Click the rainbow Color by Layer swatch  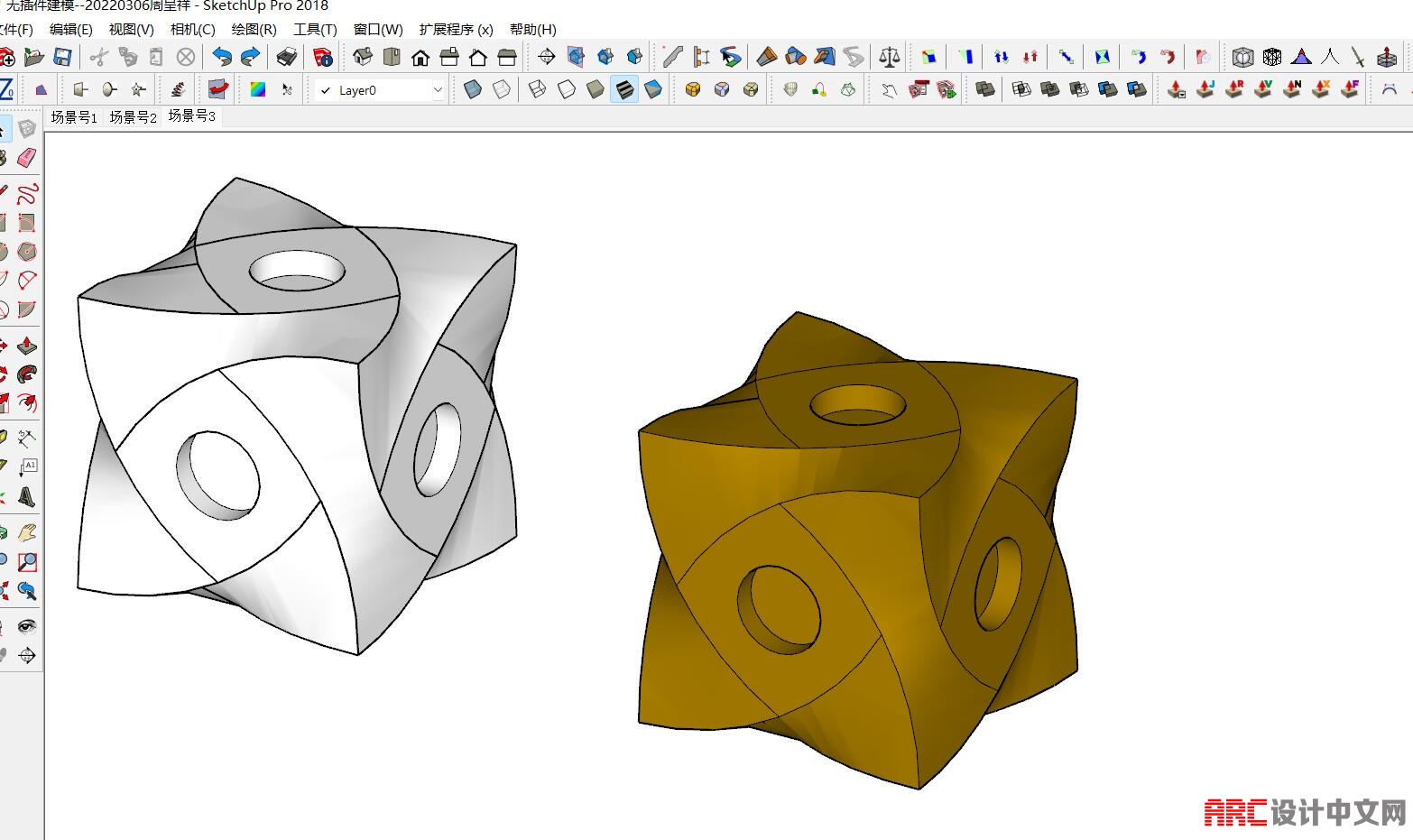(258, 90)
